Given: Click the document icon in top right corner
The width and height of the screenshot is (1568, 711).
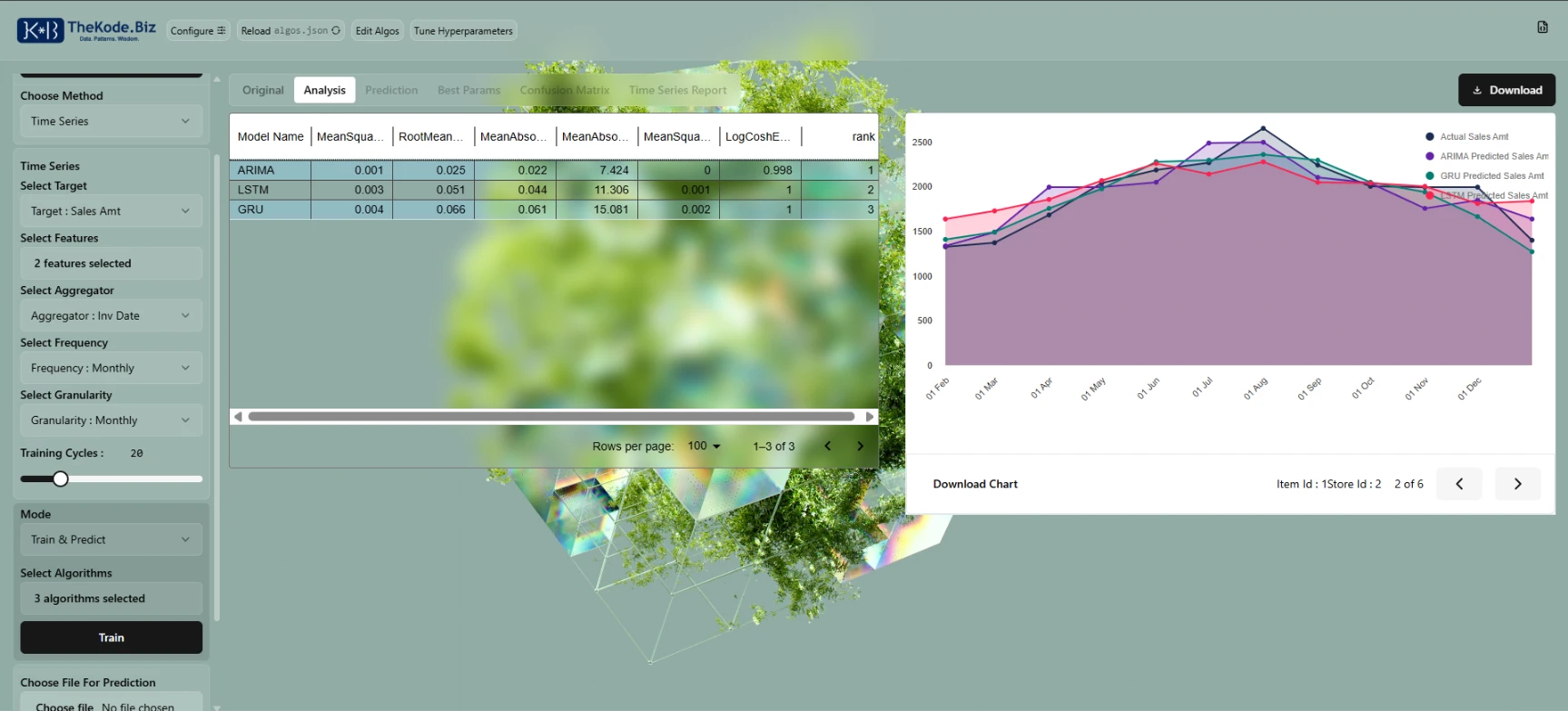Looking at the screenshot, I should click(x=1542, y=27).
